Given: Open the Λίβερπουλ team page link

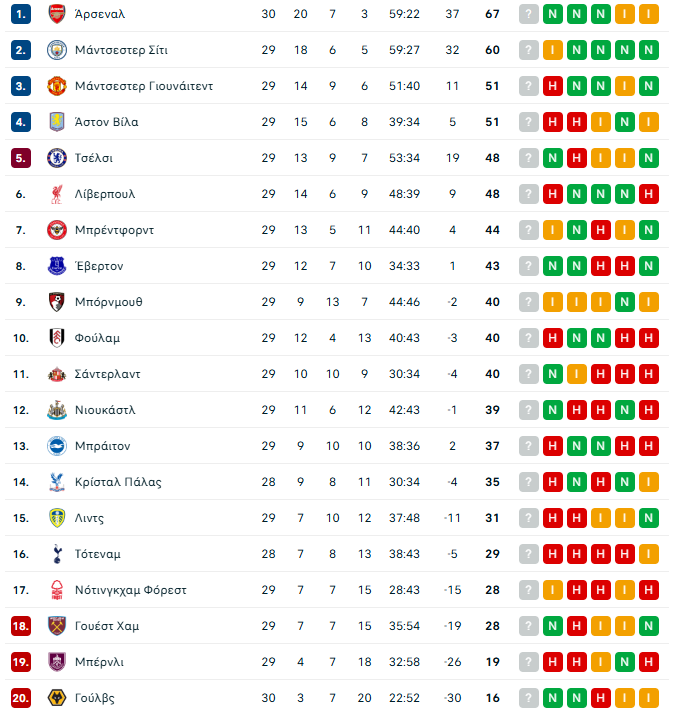Looking at the screenshot, I should coord(104,194).
